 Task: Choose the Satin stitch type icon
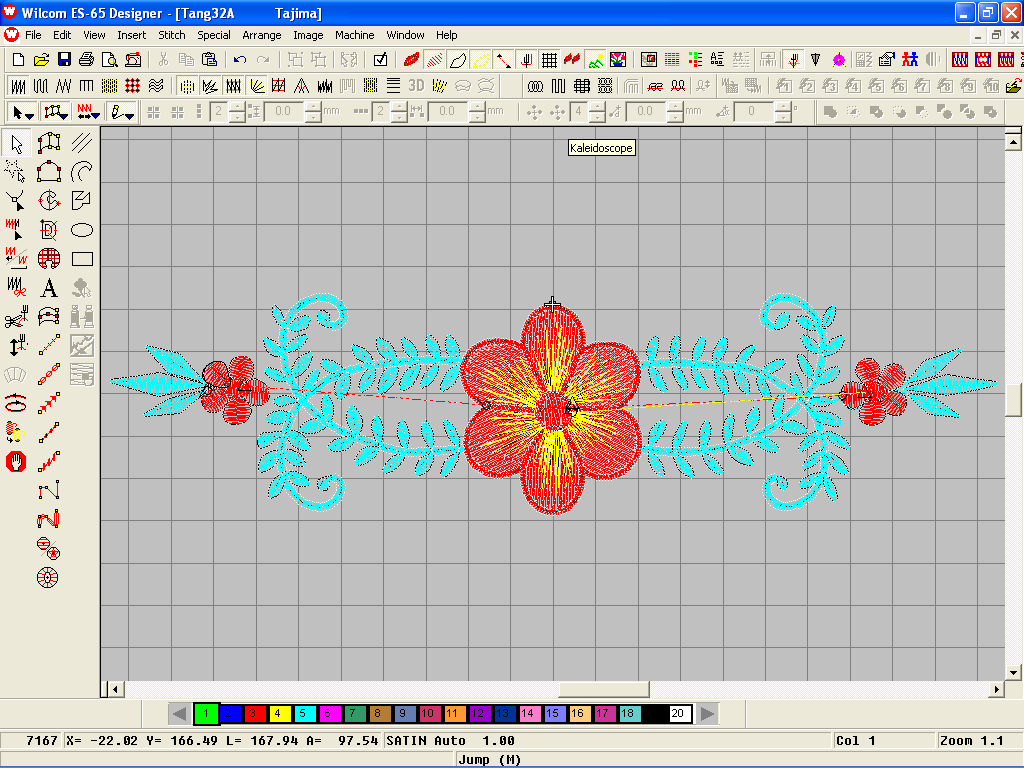[x=18, y=86]
